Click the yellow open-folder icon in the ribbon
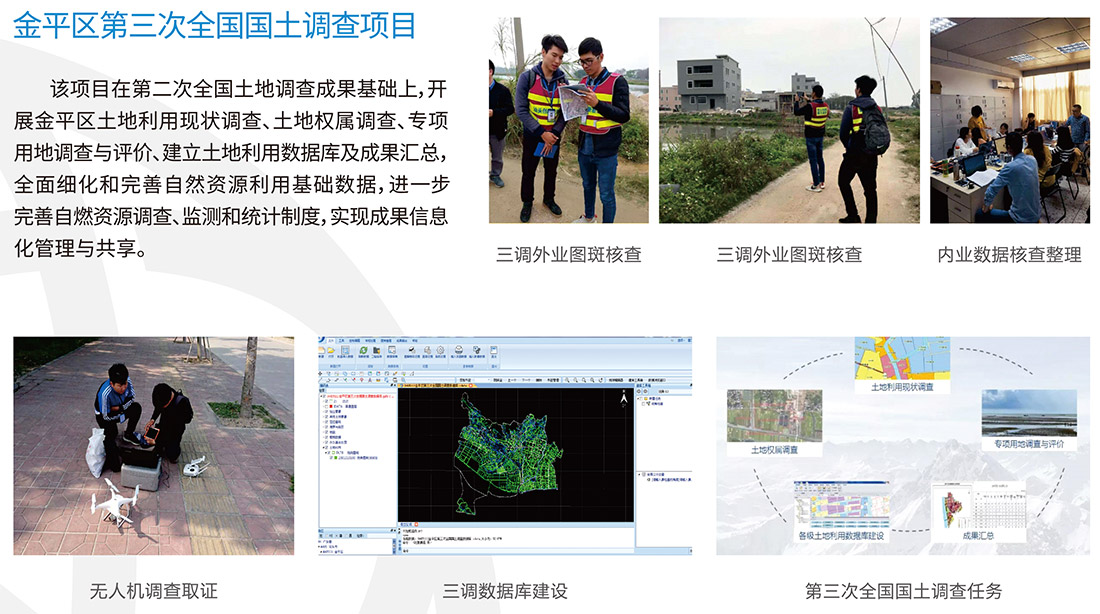 330,349
